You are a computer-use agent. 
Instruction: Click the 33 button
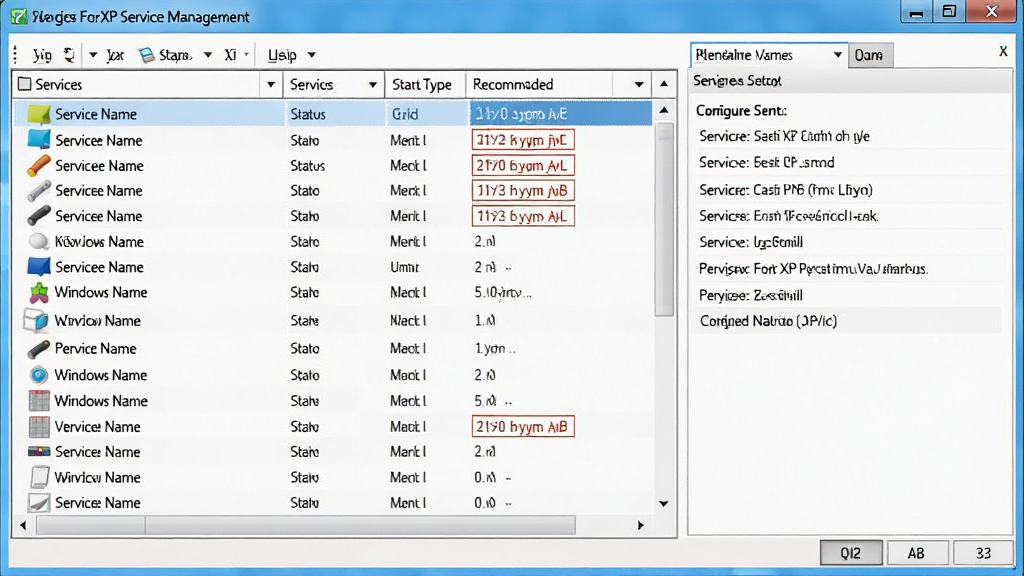point(984,552)
